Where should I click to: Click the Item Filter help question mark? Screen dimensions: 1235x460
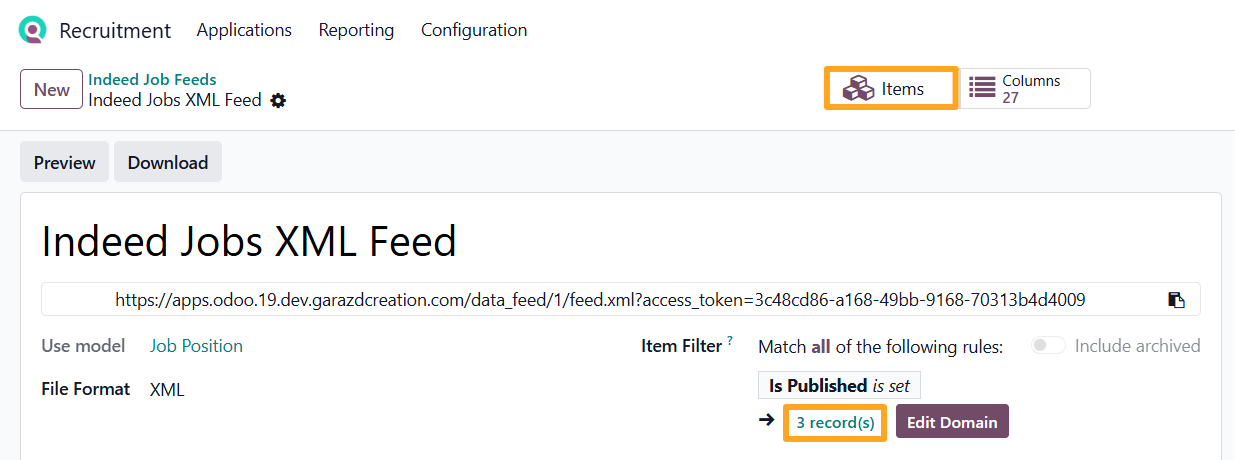(x=730, y=341)
